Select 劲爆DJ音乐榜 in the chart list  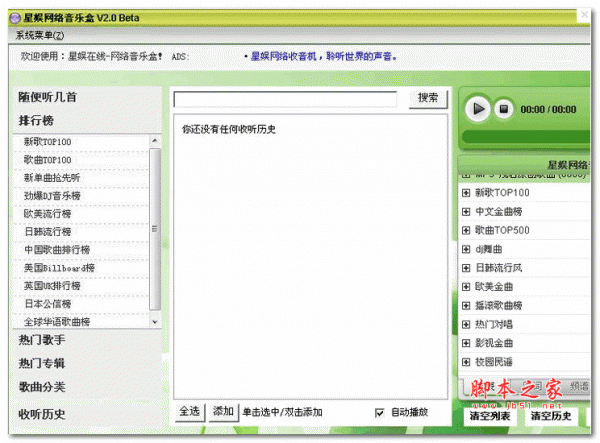[52, 196]
